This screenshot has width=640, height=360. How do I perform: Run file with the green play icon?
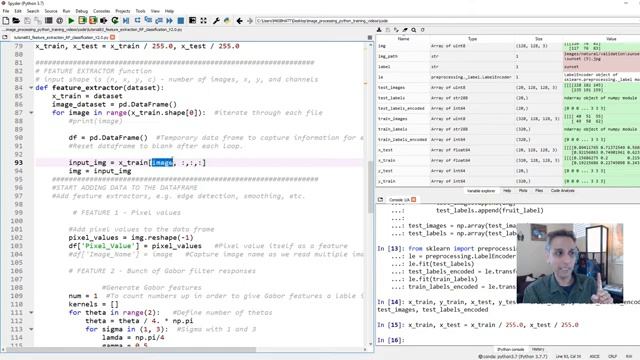[71, 20]
